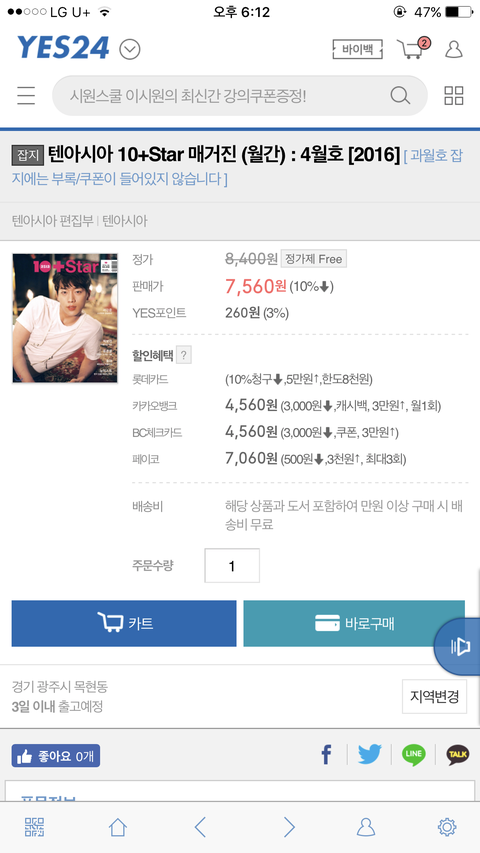The width and height of the screenshot is (480, 853).
Task: Share the product on Twitter
Action: (x=370, y=755)
